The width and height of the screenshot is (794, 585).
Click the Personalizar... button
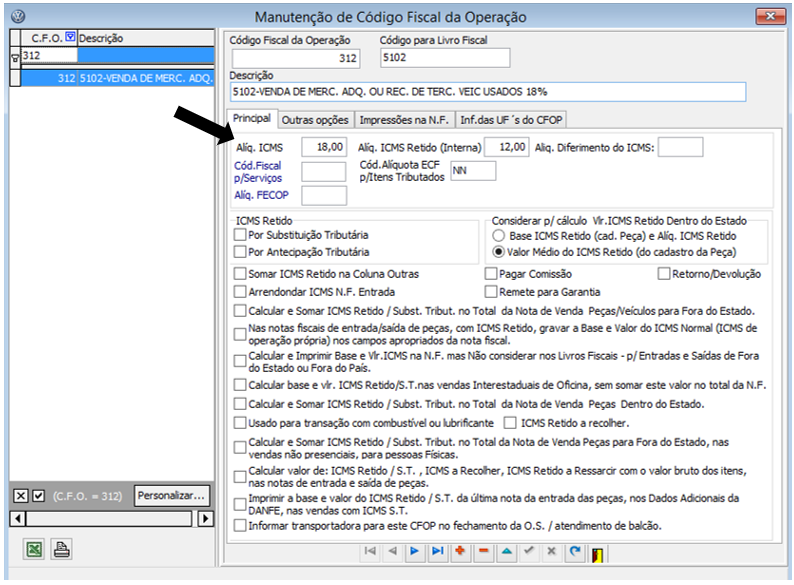171,495
